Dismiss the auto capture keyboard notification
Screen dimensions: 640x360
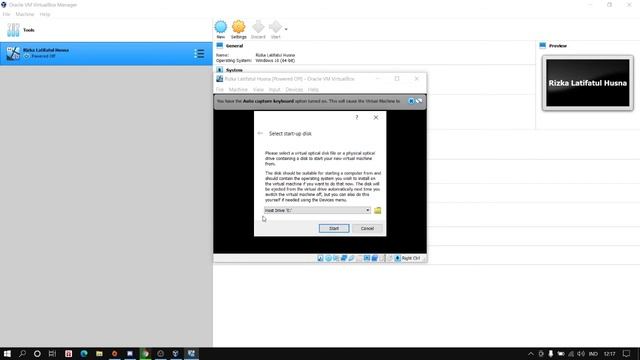coord(411,101)
